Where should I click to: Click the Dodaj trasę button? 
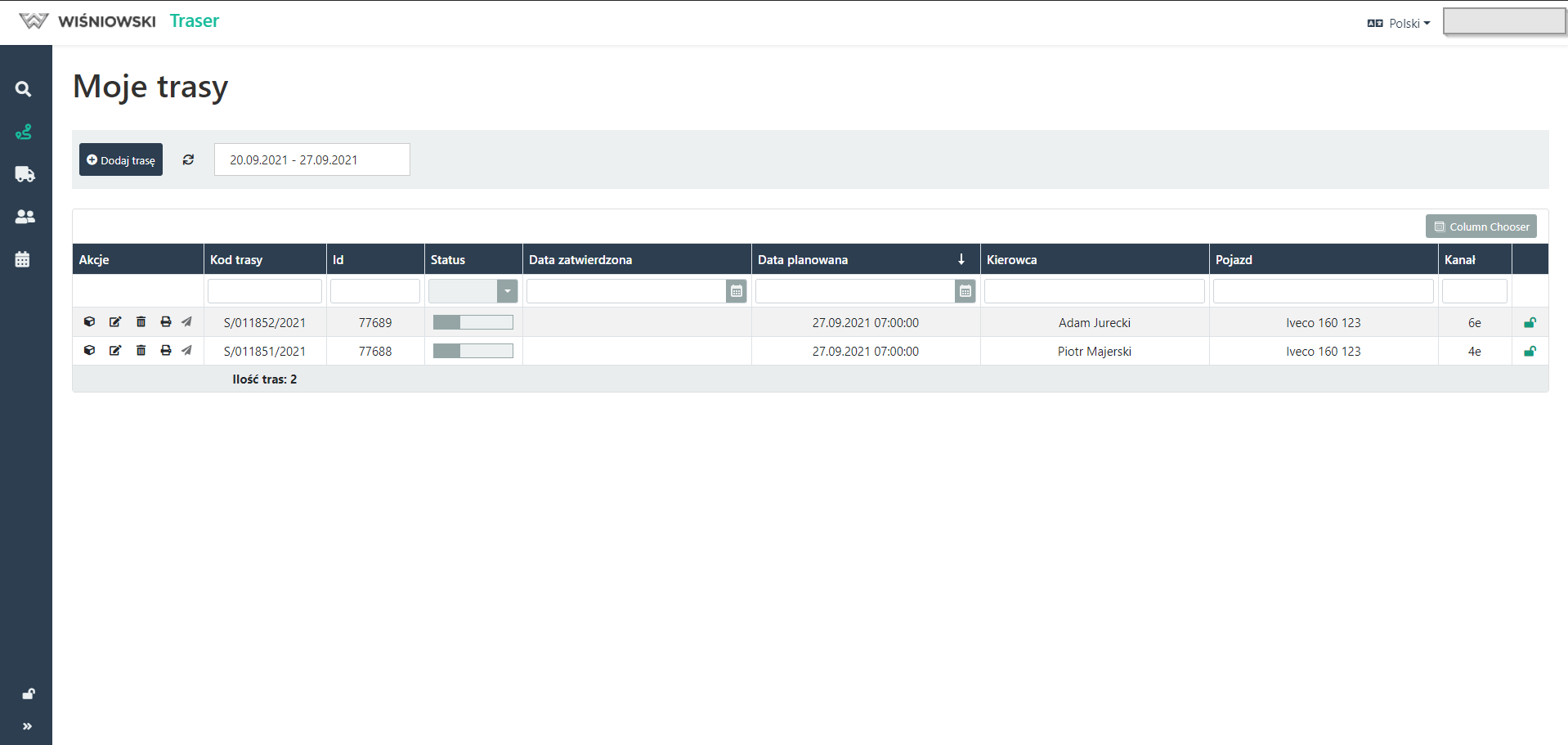pyautogui.click(x=121, y=160)
